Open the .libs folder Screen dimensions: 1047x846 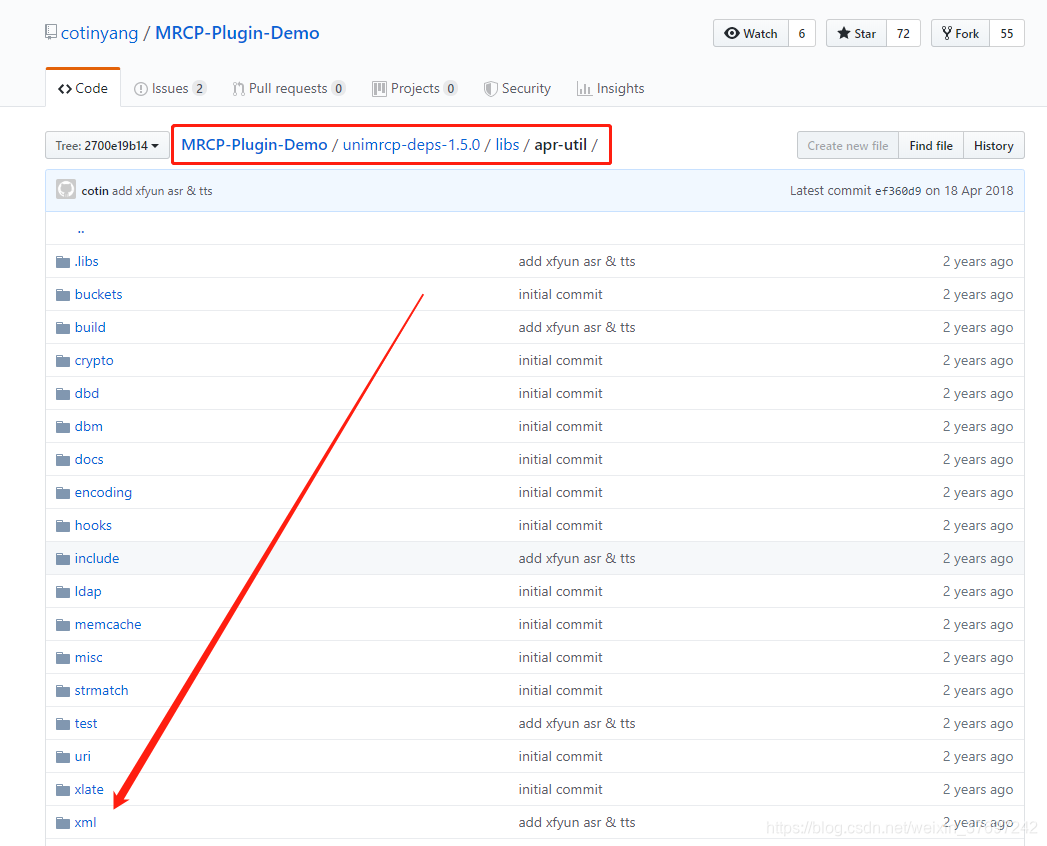point(87,261)
